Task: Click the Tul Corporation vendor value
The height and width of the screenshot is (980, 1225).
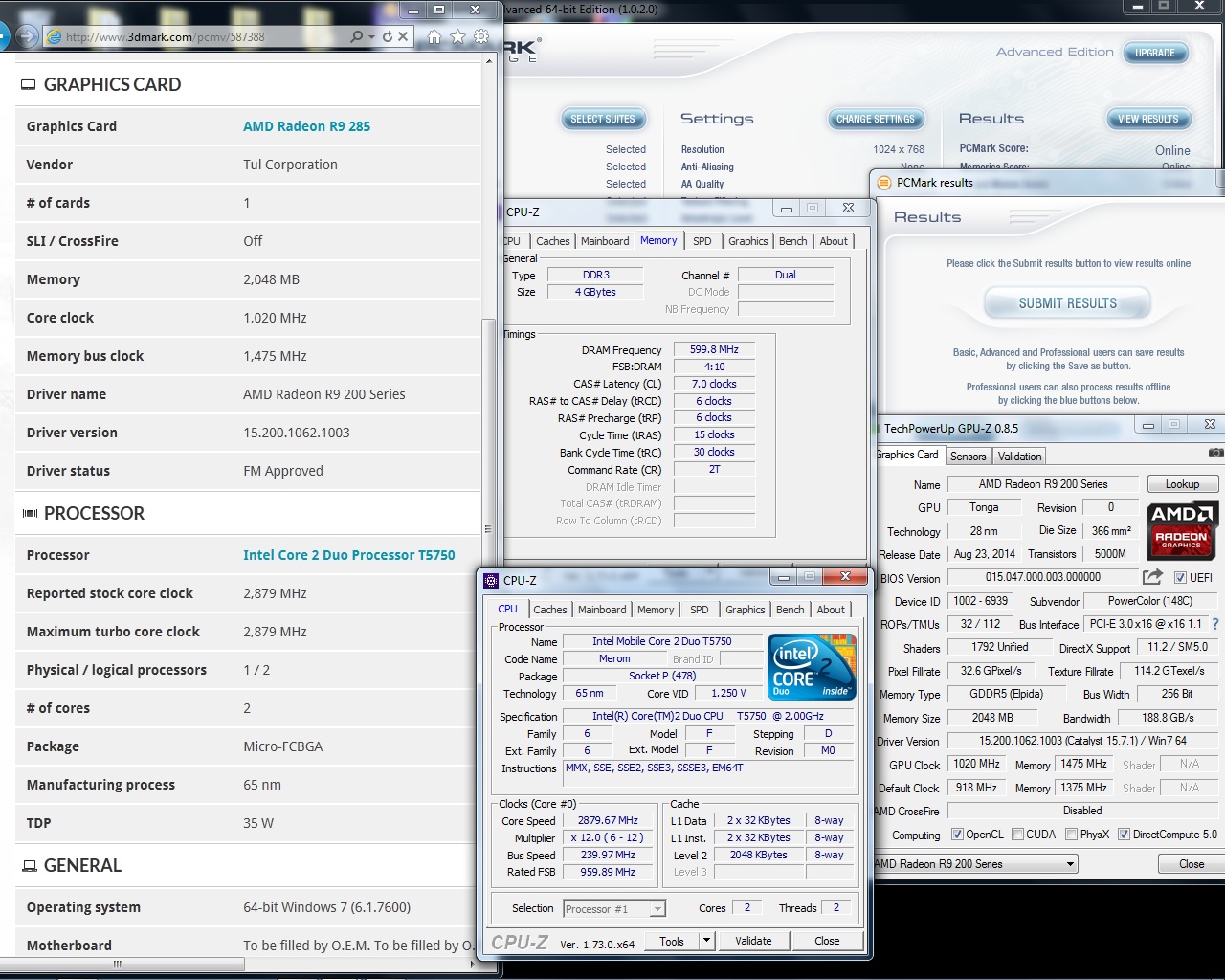Action: click(x=290, y=165)
